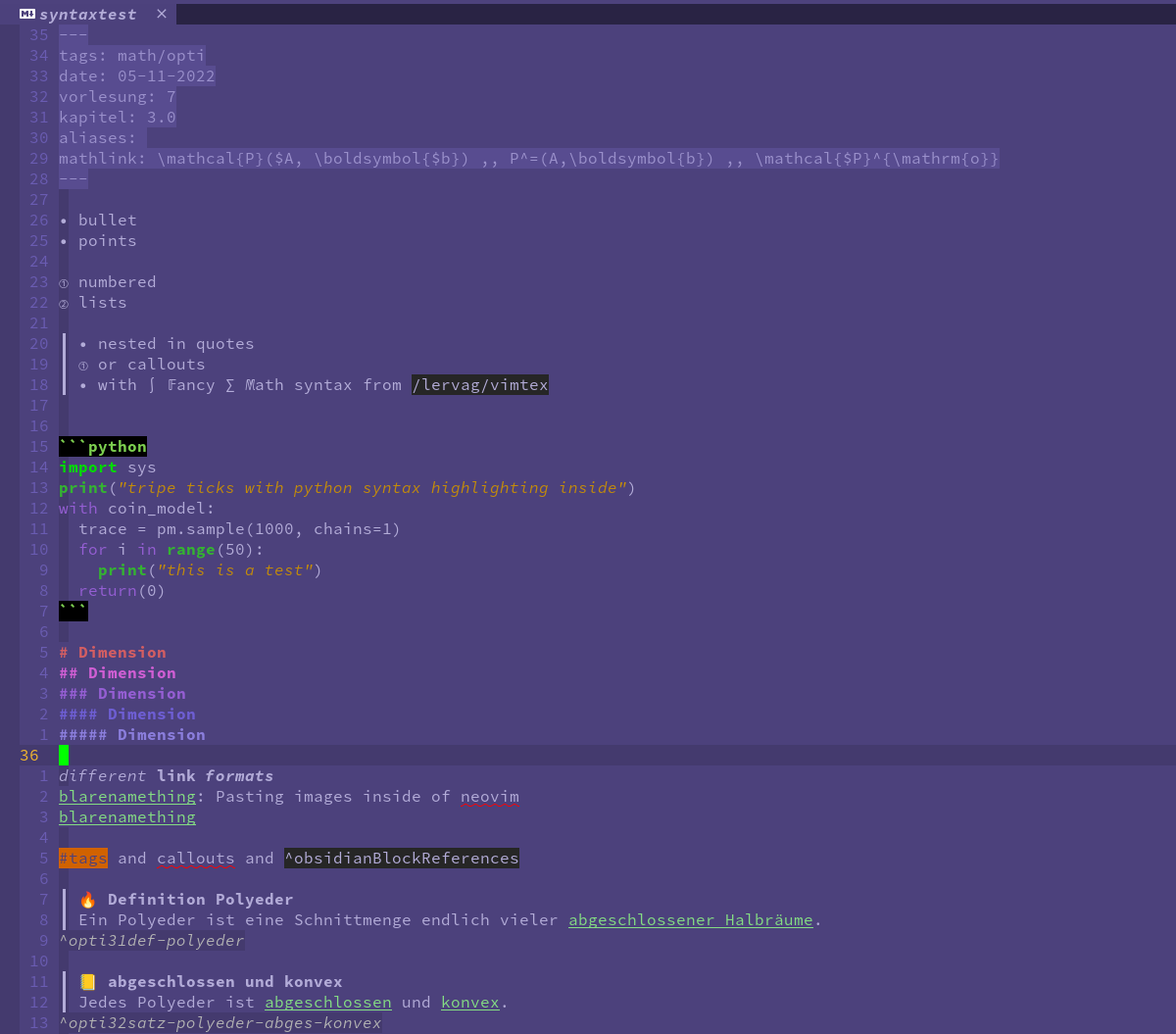Viewport: 1176px width, 1034px height.
Task: Click the ^opti31def-polyeder block reference
Action: pos(152,940)
